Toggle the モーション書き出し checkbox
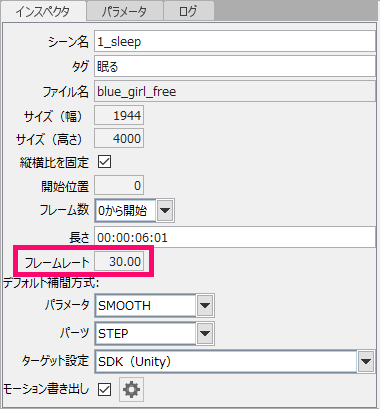This screenshot has width=380, height=409. click(104, 389)
